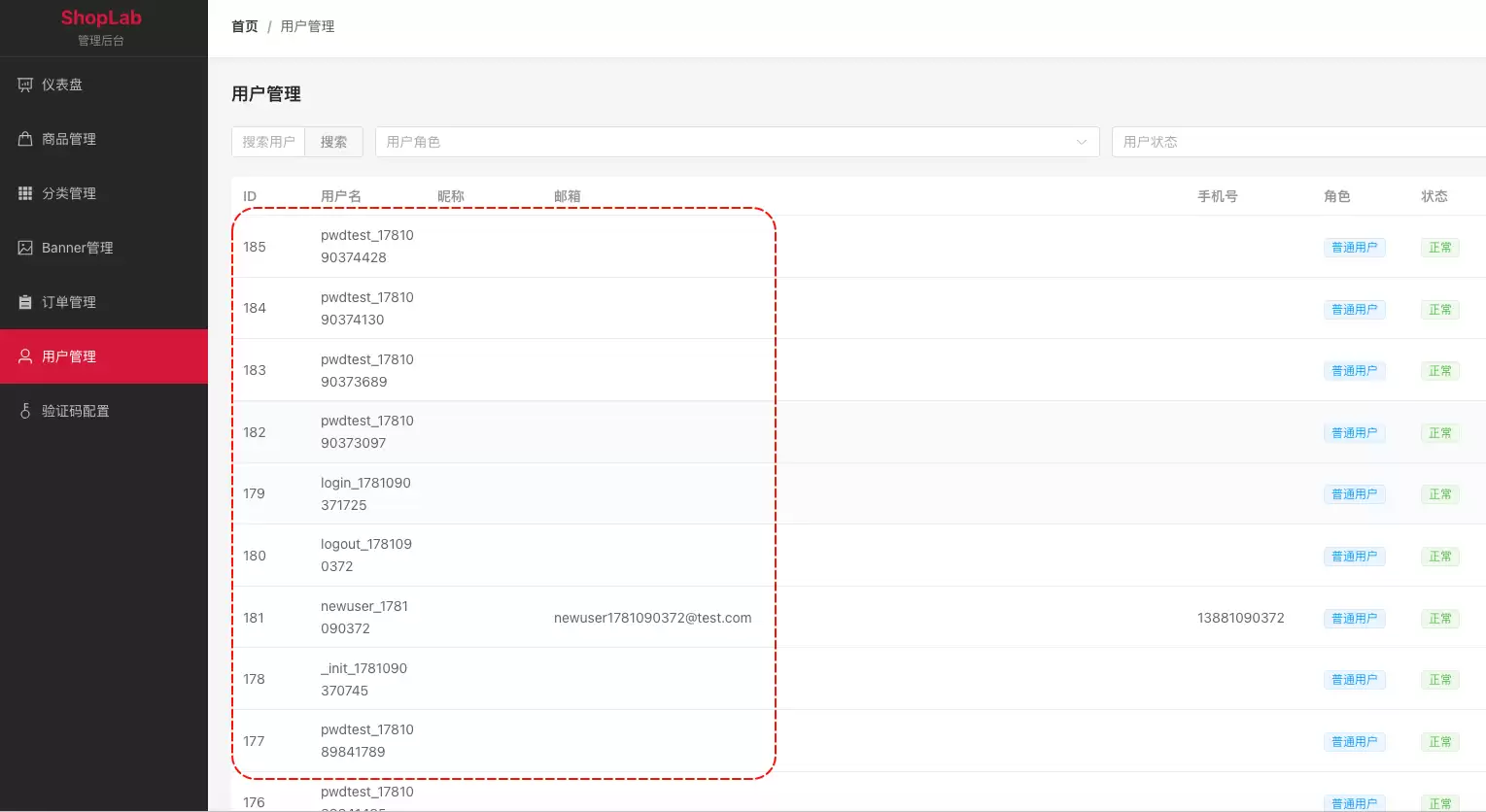
Task: Click the 昵称 column header
Action: pos(451,196)
